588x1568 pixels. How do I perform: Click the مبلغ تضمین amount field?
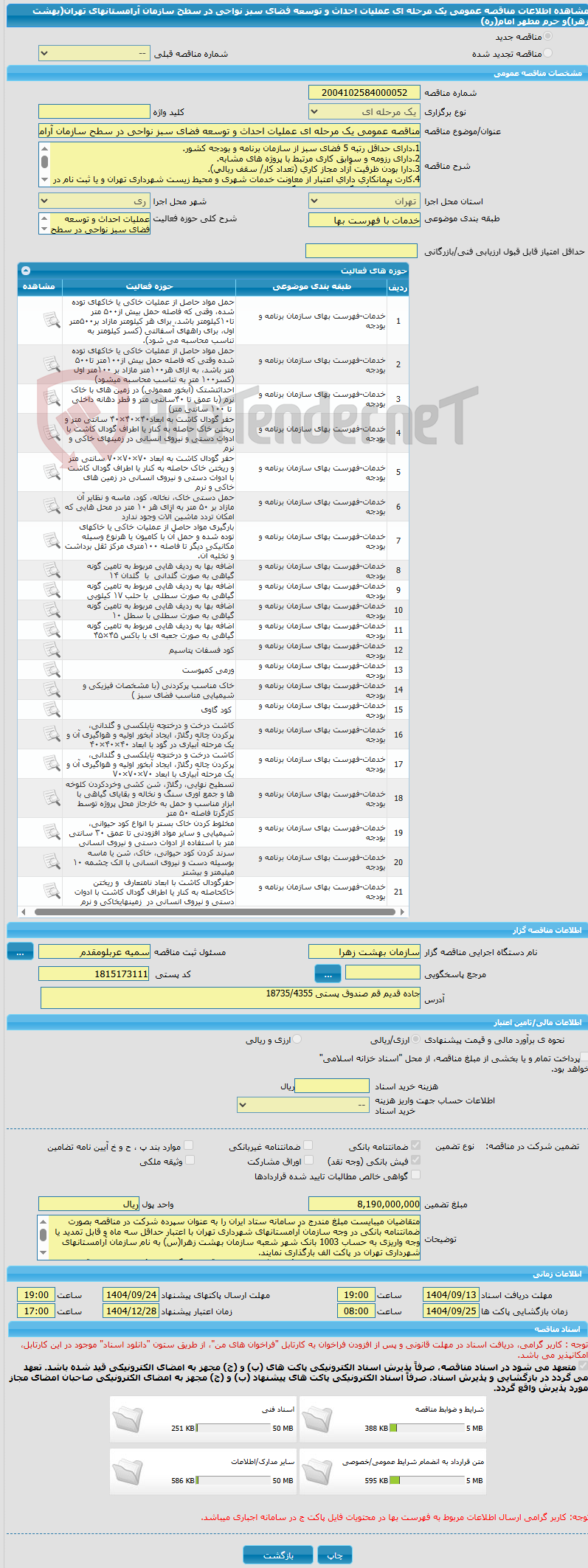click(364, 1204)
